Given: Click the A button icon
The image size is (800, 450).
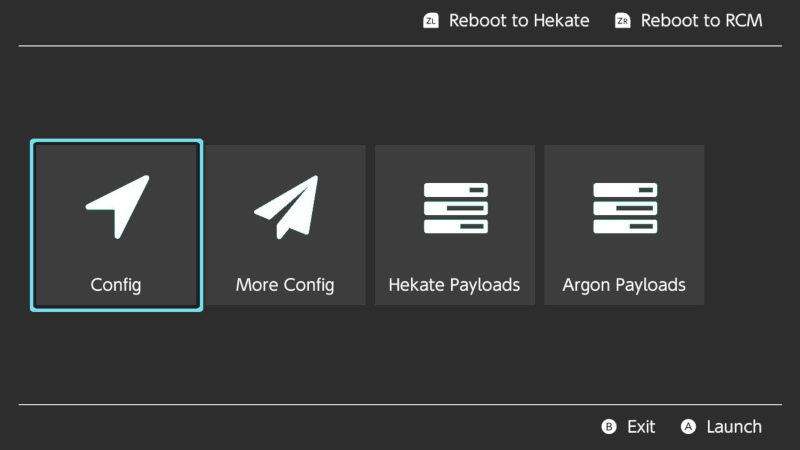Looking at the screenshot, I should pos(688,427).
